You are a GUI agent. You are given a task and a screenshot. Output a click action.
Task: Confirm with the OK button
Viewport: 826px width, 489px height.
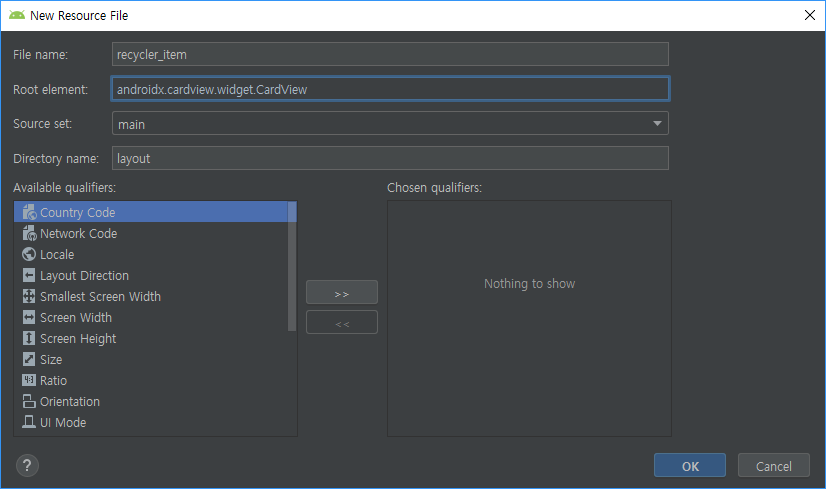click(690, 465)
